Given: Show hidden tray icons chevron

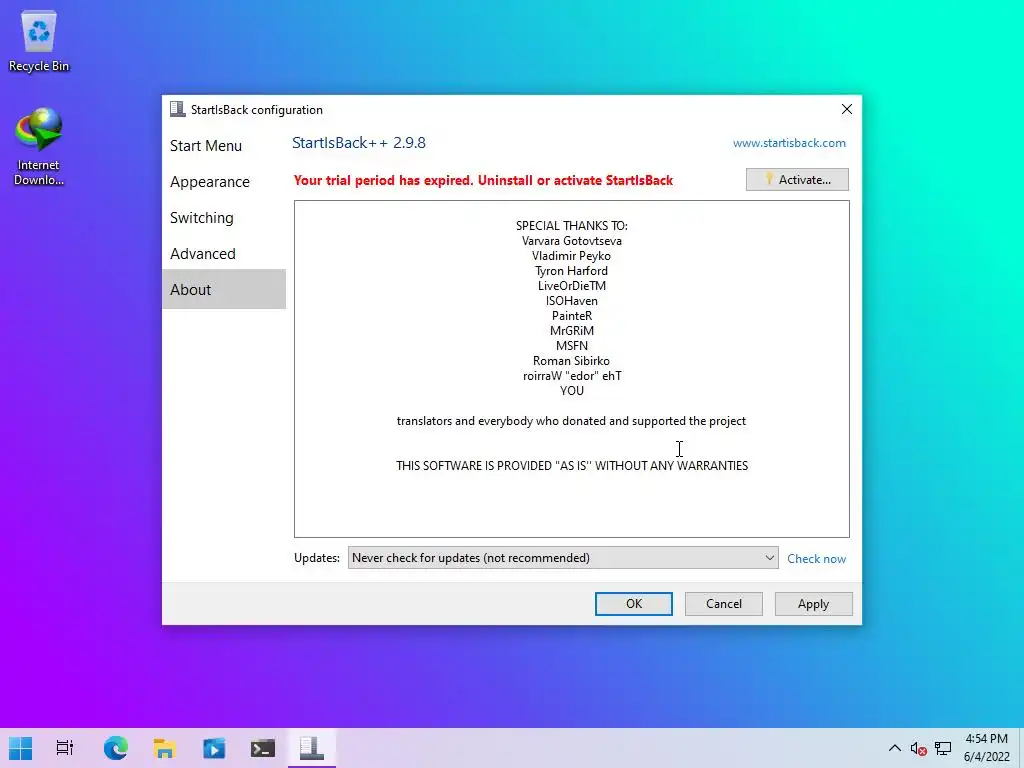Looking at the screenshot, I should [x=895, y=748].
